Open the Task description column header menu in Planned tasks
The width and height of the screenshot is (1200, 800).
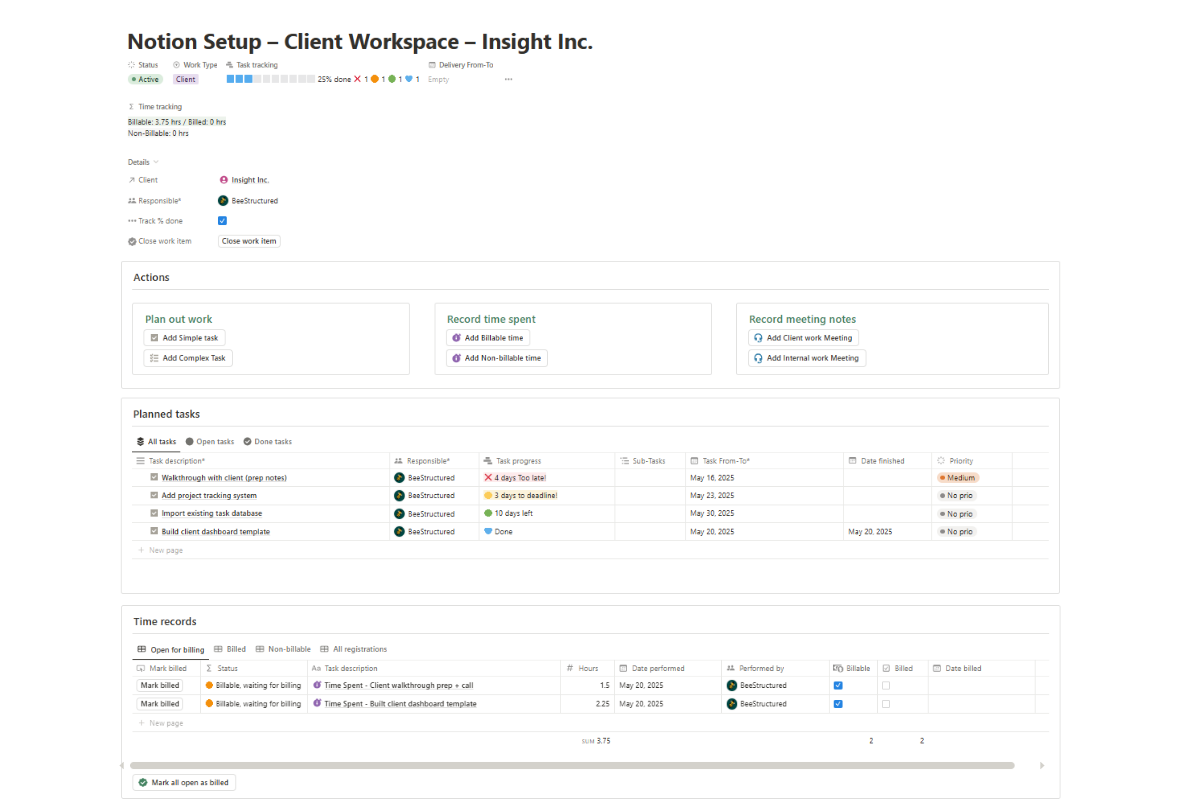261,461
